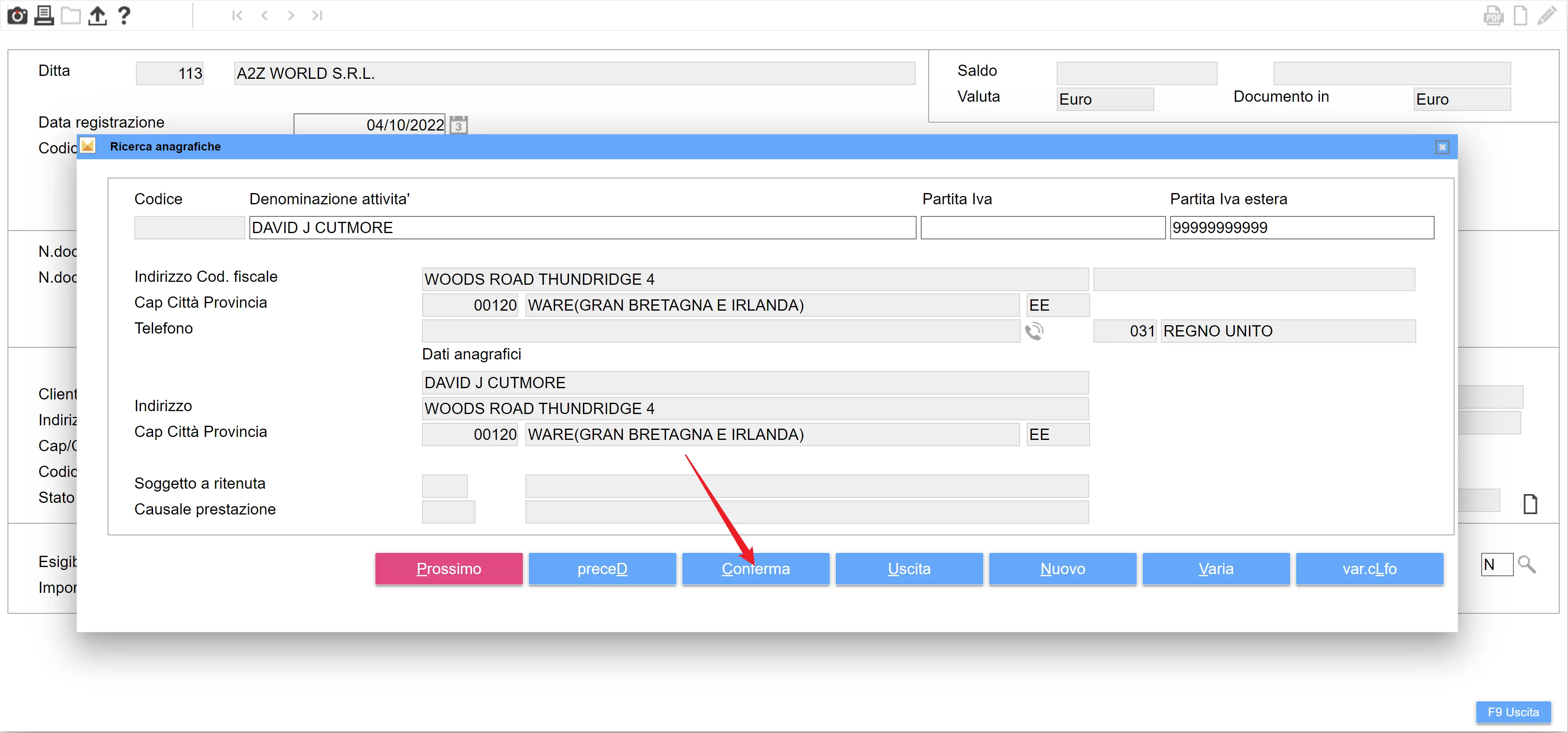Open help question mark icon
The height and width of the screenshot is (733, 1568).
pos(124,15)
